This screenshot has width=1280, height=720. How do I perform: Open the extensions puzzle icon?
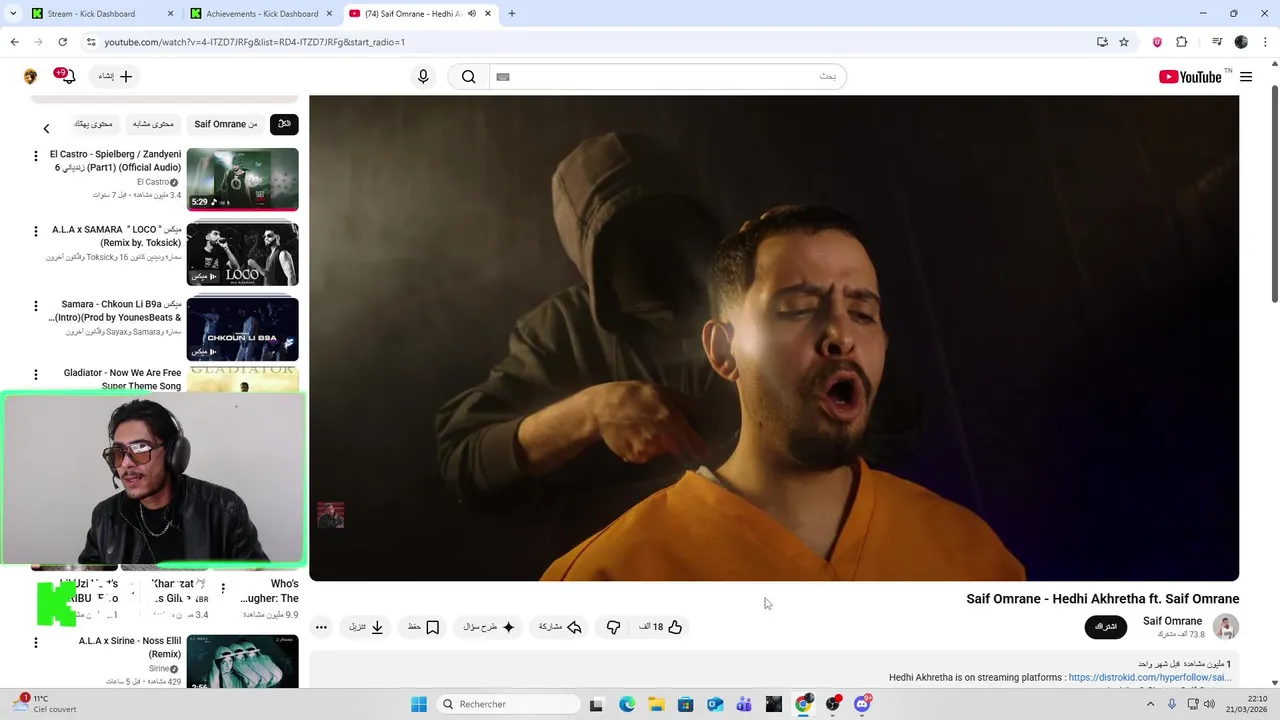pos(1182,42)
